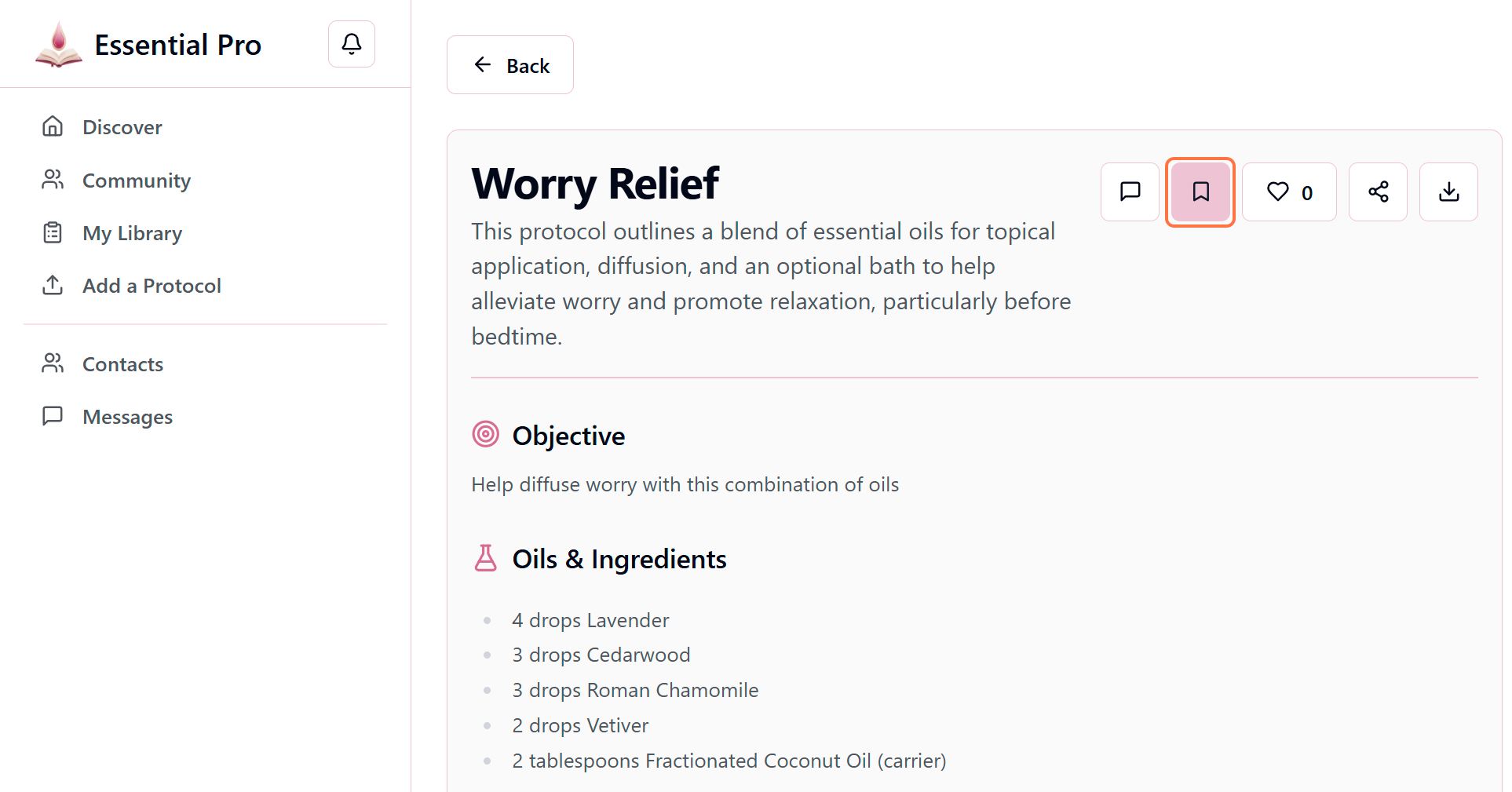Like the Worry Relief protocol
Image resolution: width=1512 pixels, height=792 pixels.
point(1288,192)
